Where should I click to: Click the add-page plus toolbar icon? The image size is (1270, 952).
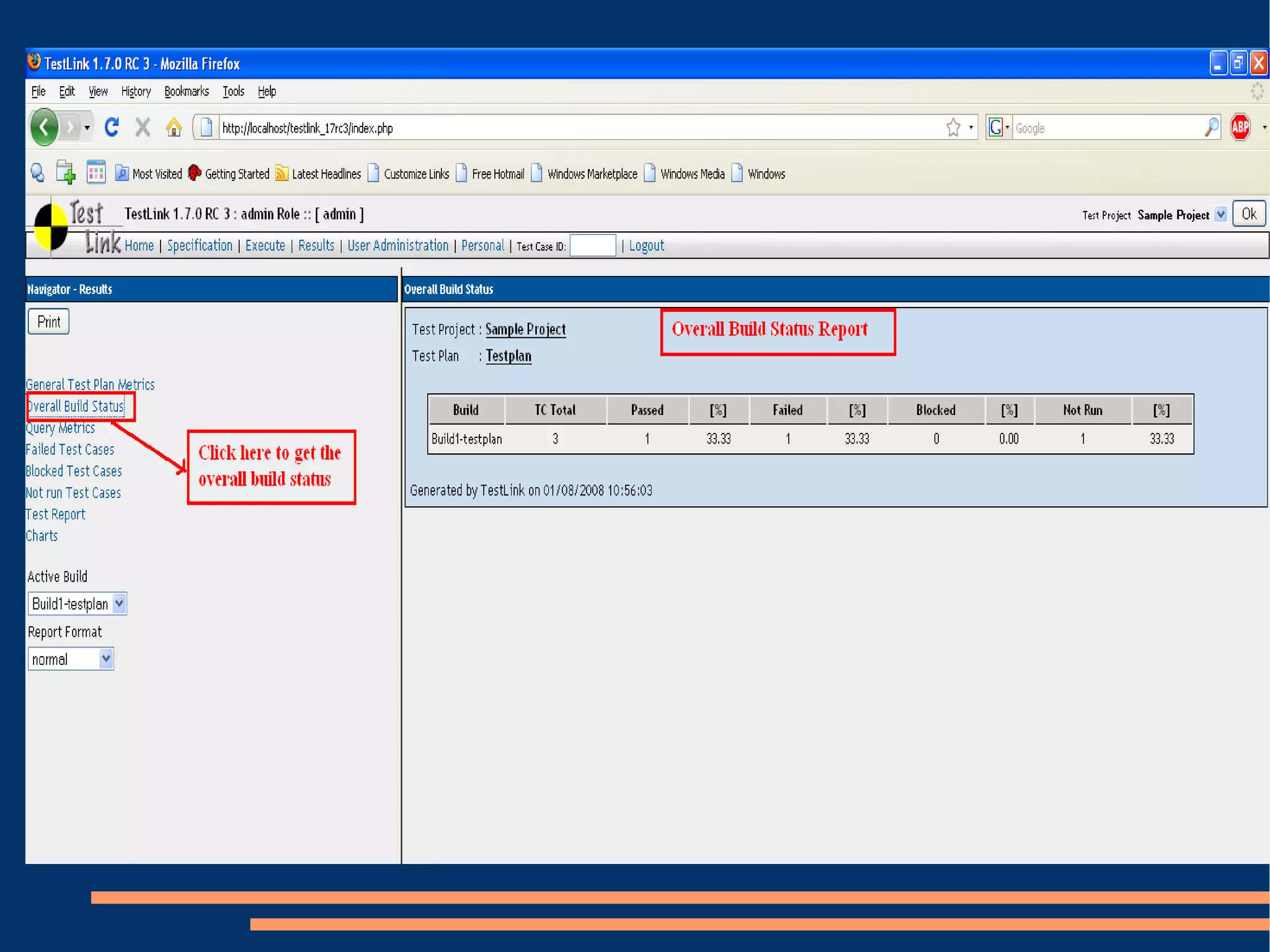[x=66, y=173]
